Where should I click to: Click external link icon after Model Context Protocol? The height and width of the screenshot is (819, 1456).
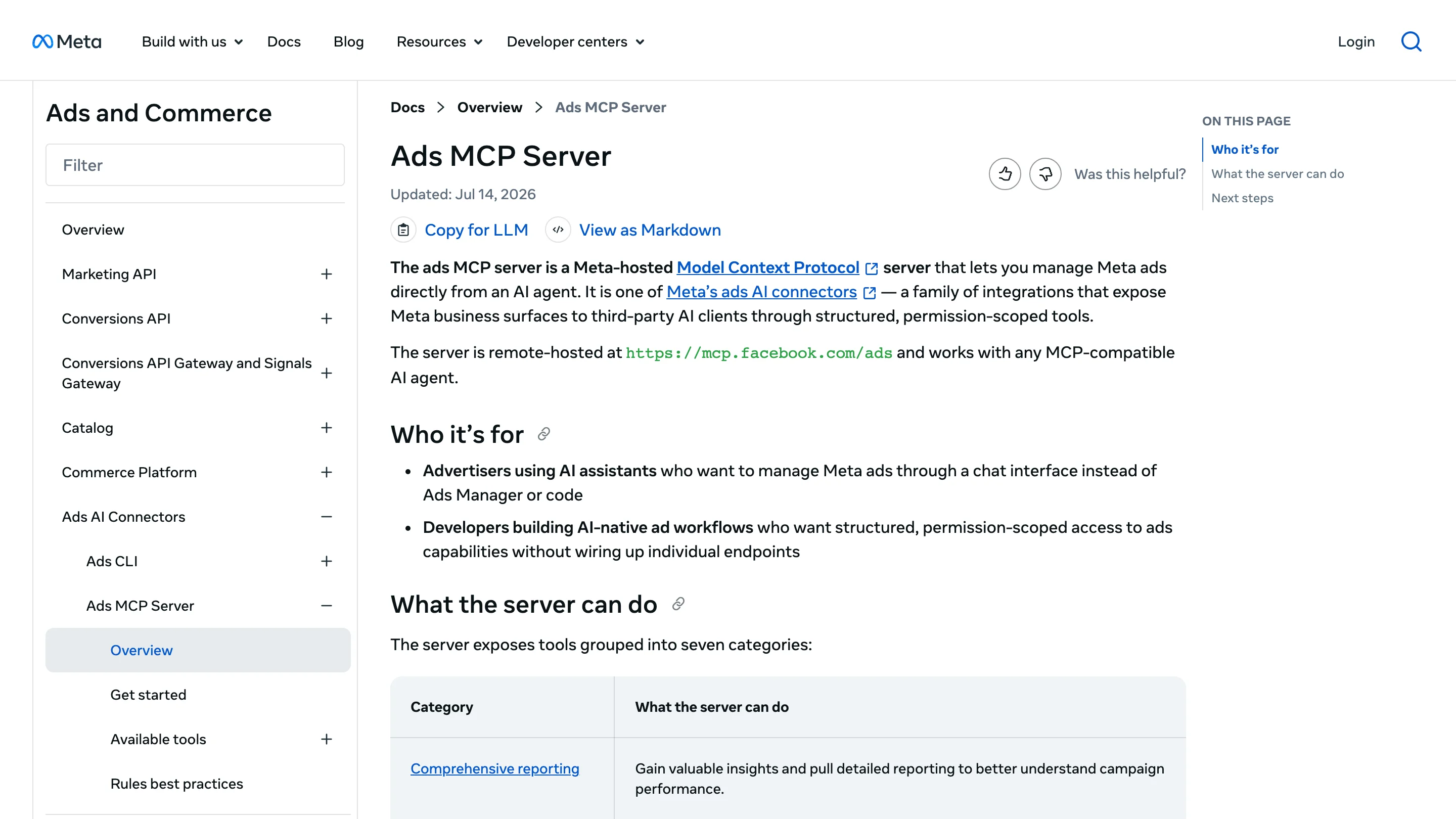(872, 268)
